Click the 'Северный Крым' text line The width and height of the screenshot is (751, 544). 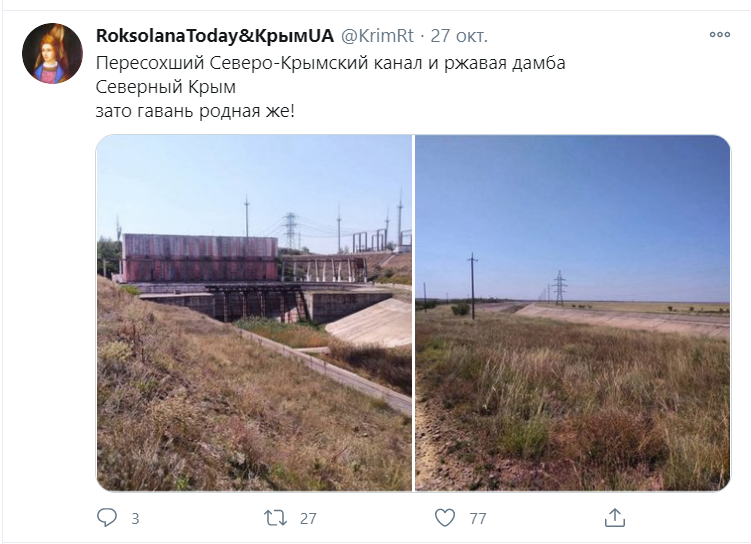pos(166,87)
